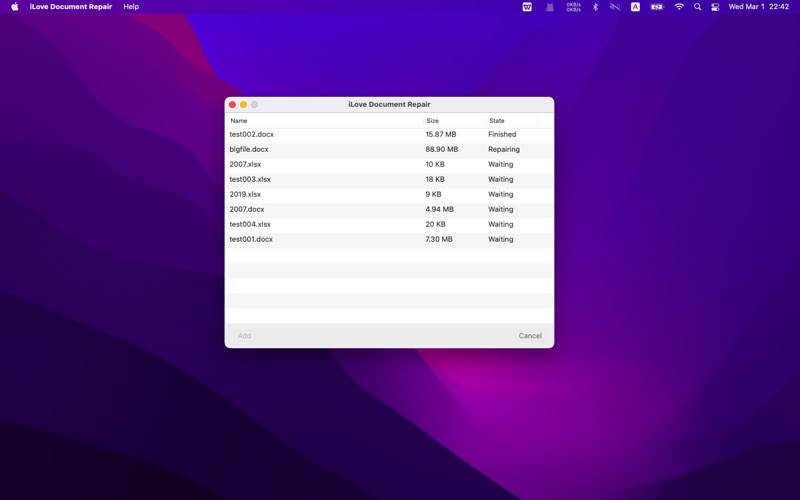Minimize the window with the yellow button
The width and height of the screenshot is (800, 500).
243,105
